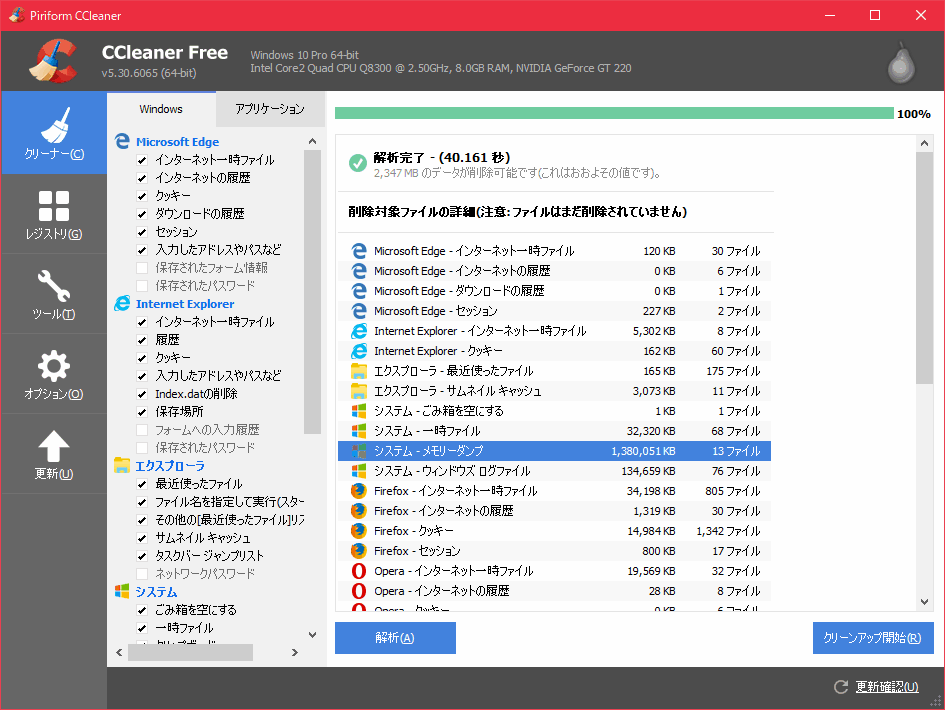This screenshot has width=945, height=710.
Task: Click results list scrollbar up arrow
Action: (925, 143)
